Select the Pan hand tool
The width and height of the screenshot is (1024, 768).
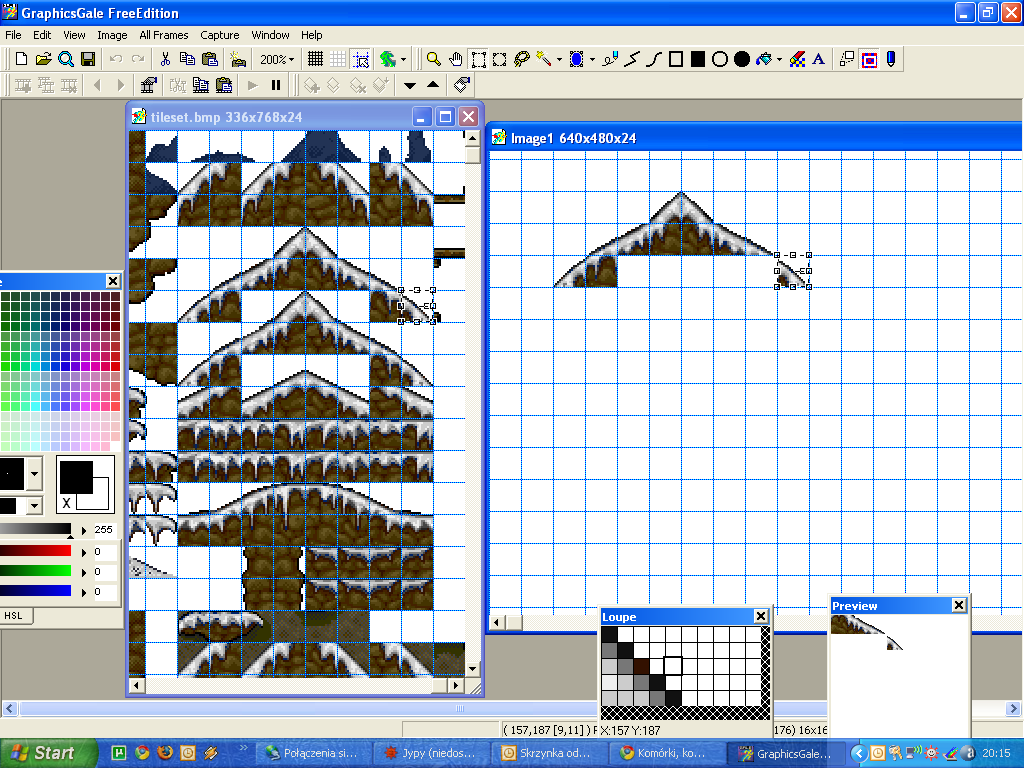point(456,59)
